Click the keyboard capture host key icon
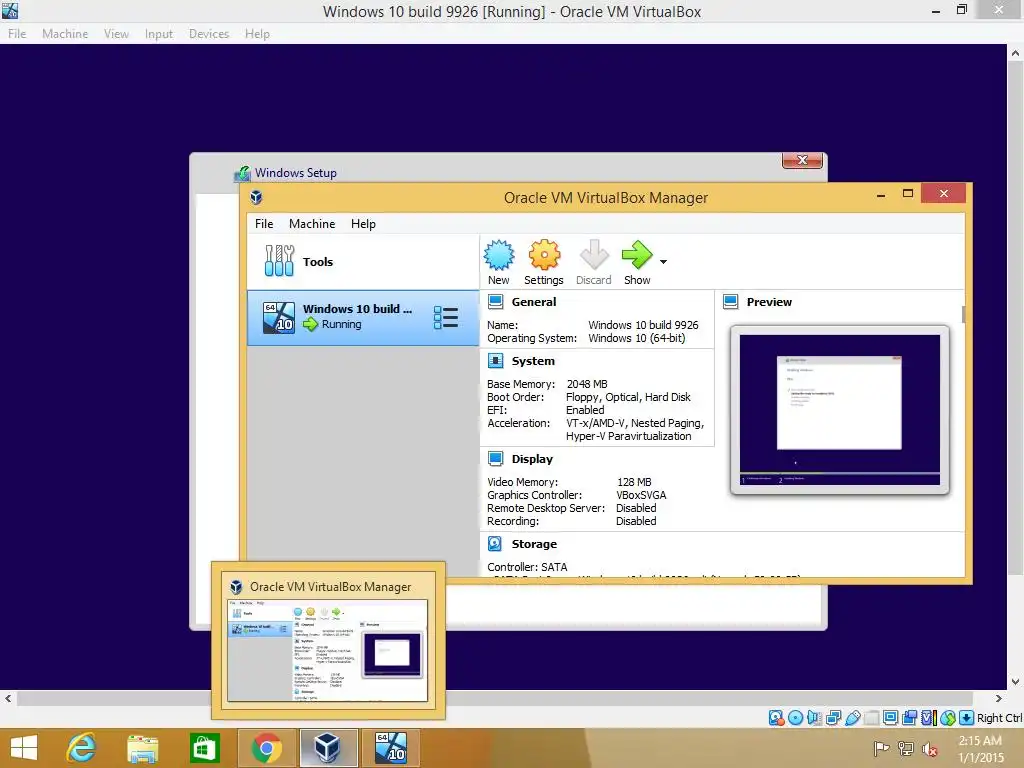The image size is (1024, 768). pos(967,718)
